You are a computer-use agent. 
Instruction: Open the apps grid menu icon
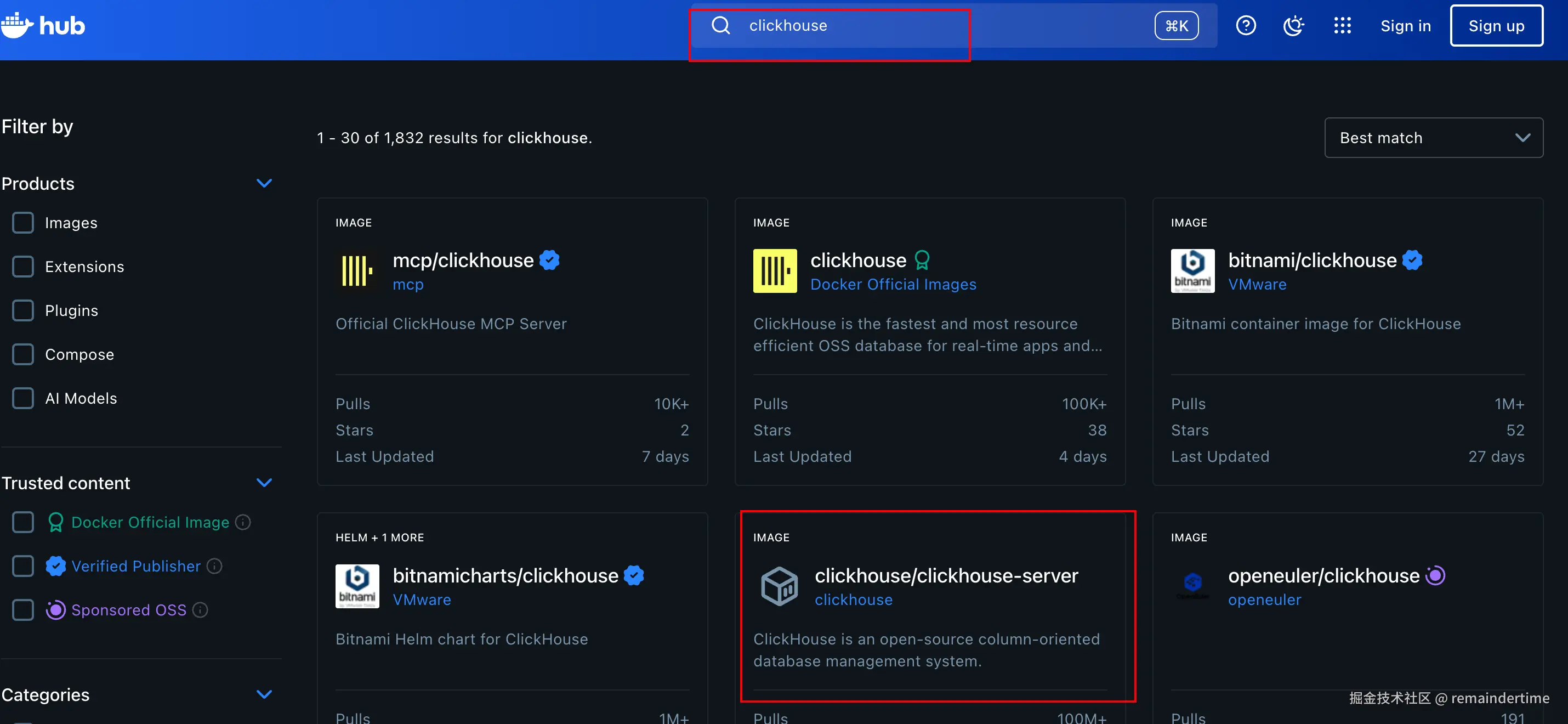coord(1342,26)
